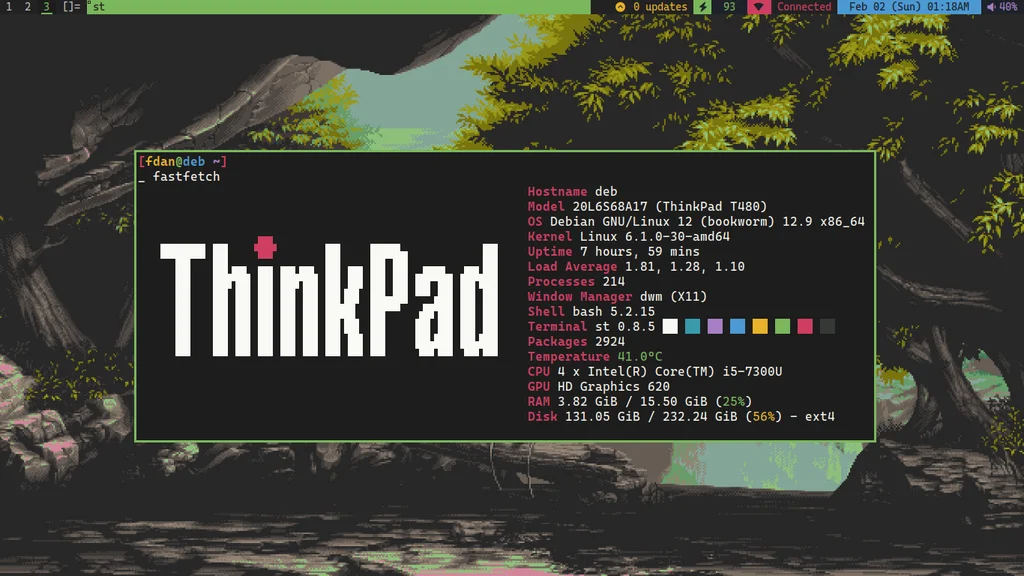Click the Window Manager dwm (X11) line
This screenshot has width=1024, height=576.
tap(617, 296)
